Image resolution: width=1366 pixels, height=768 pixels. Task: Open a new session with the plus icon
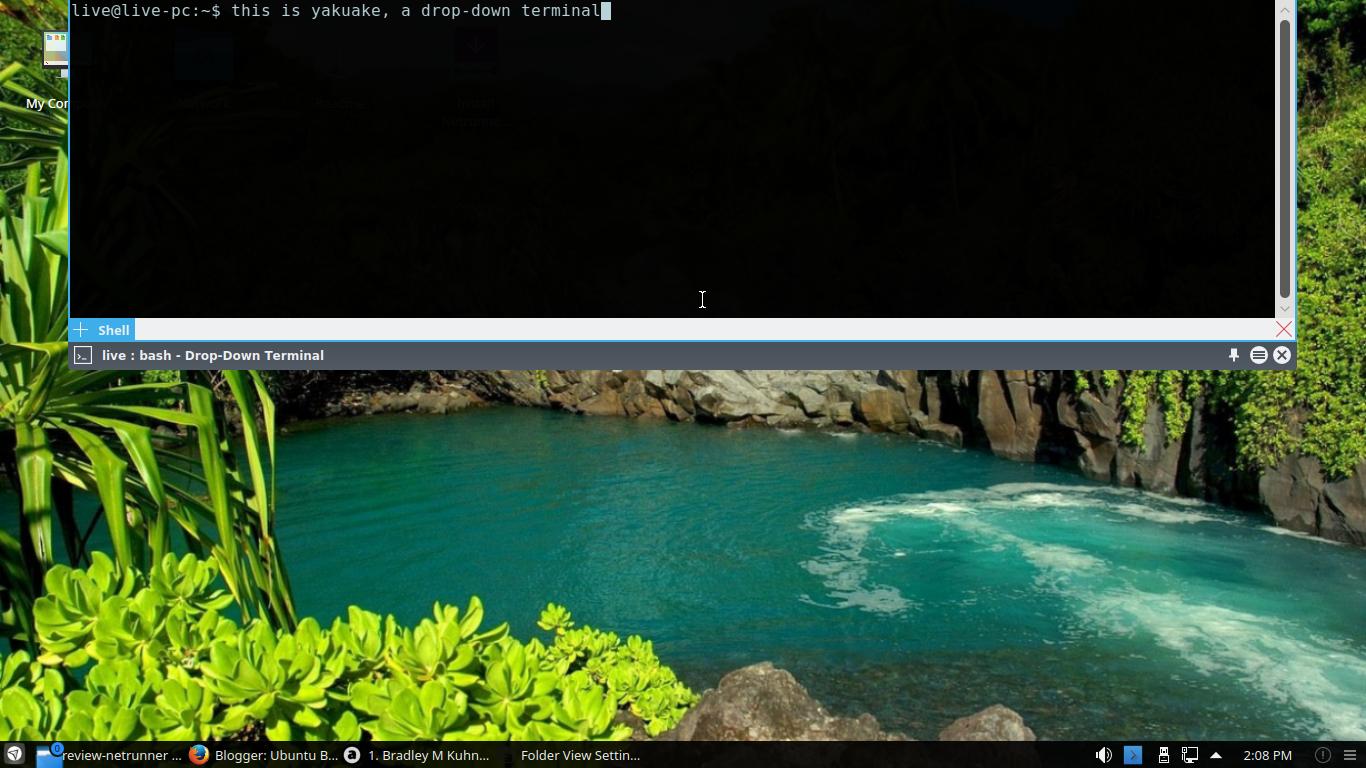tap(80, 330)
